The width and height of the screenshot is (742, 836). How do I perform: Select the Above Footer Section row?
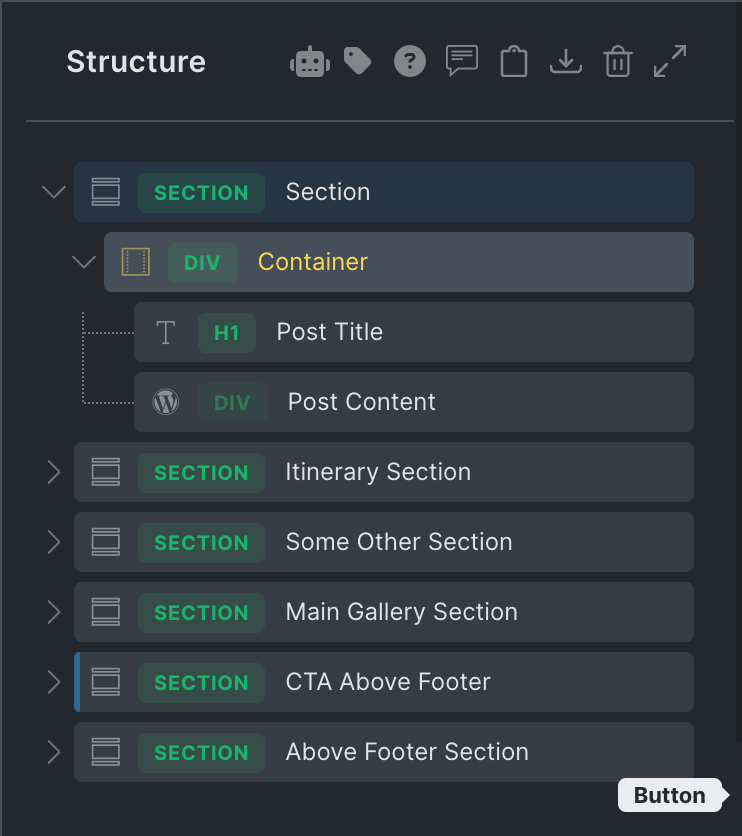point(406,752)
